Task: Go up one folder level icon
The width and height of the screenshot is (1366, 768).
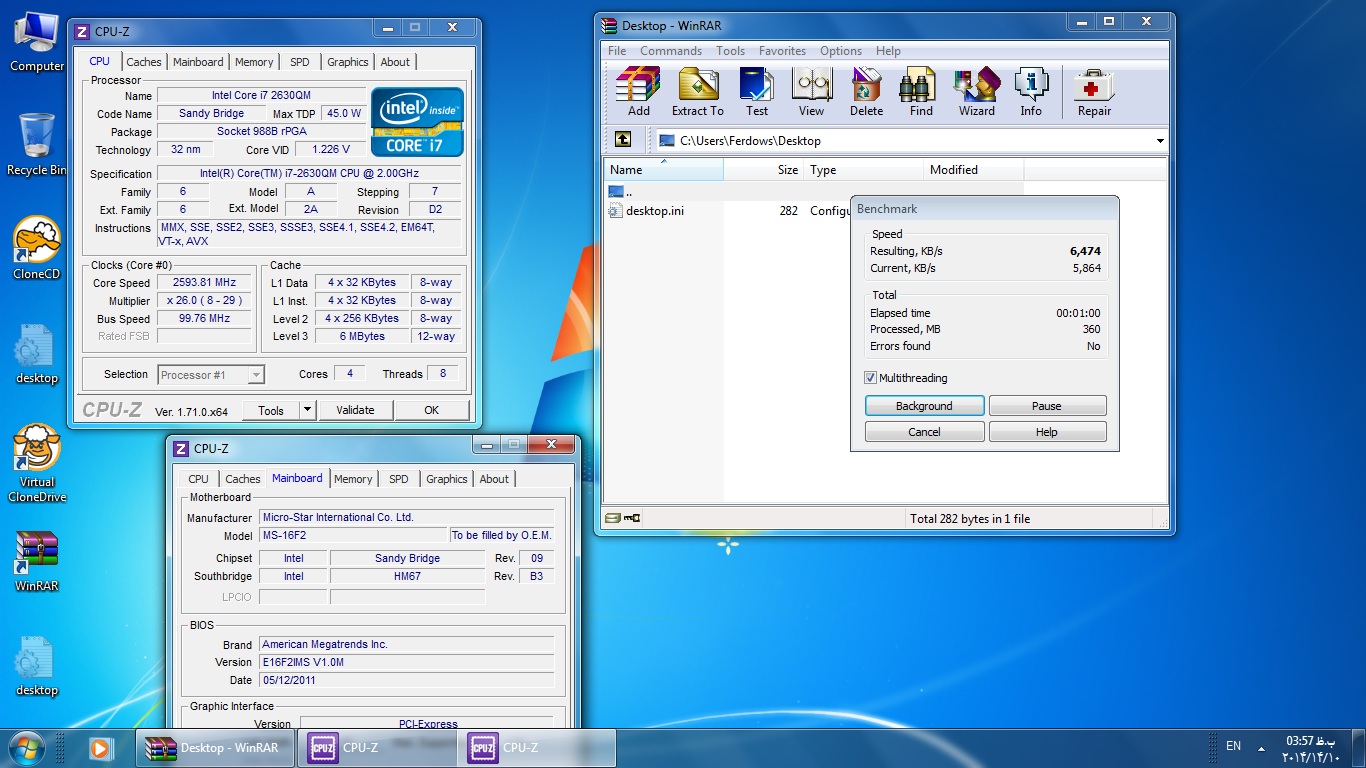Action: click(623, 141)
